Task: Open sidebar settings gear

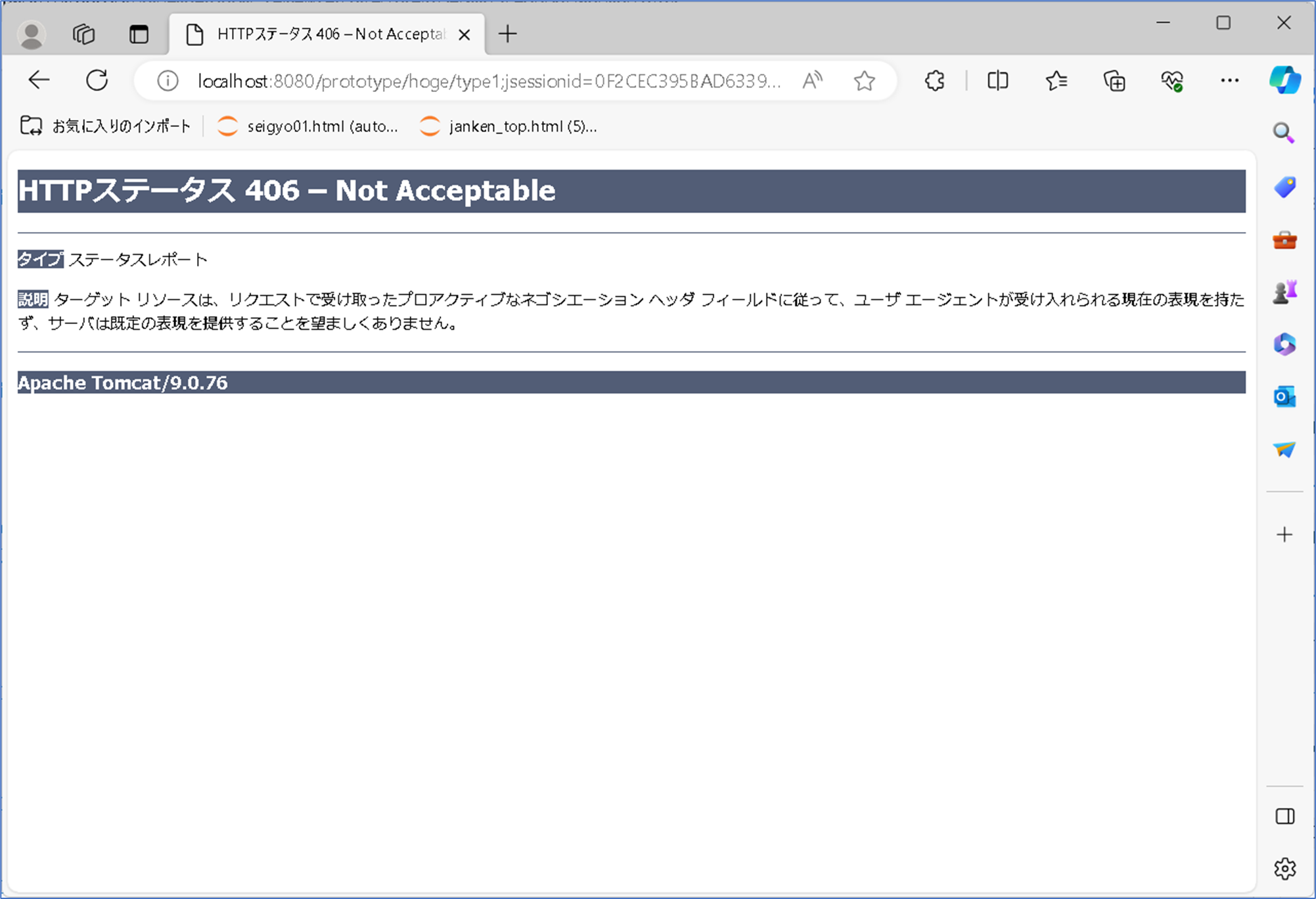Action: click(1285, 869)
